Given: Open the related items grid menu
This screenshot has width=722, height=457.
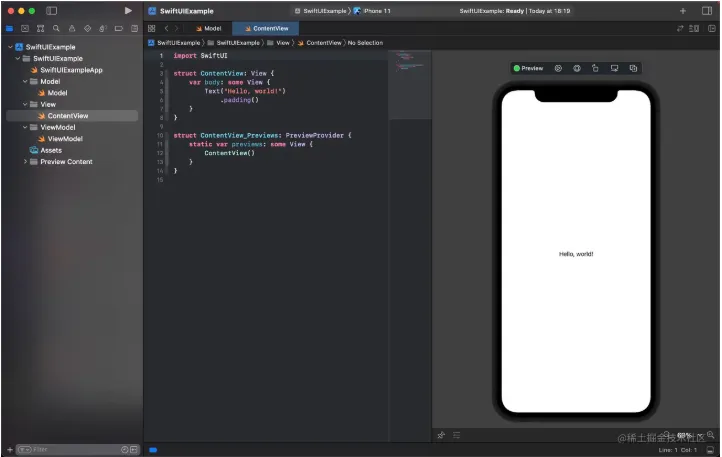Looking at the screenshot, I should (x=151, y=29).
